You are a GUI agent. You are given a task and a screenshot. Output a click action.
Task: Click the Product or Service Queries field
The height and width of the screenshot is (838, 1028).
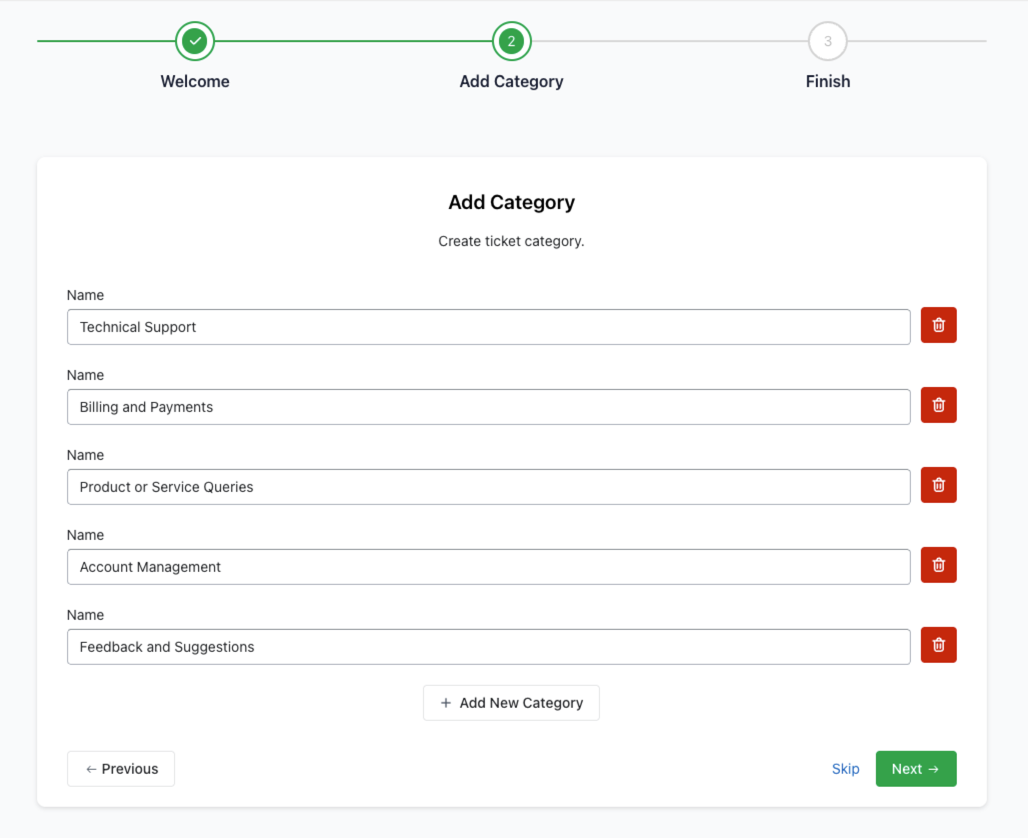pyautogui.click(x=488, y=487)
